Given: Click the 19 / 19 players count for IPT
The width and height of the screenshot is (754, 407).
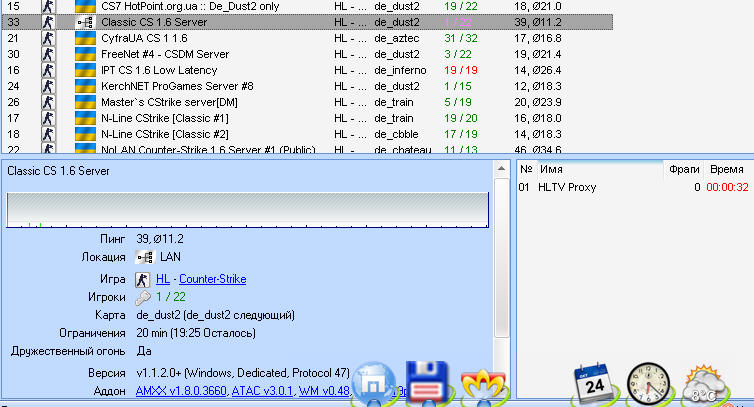Looking at the screenshot, I should click(x=461, y=70).
